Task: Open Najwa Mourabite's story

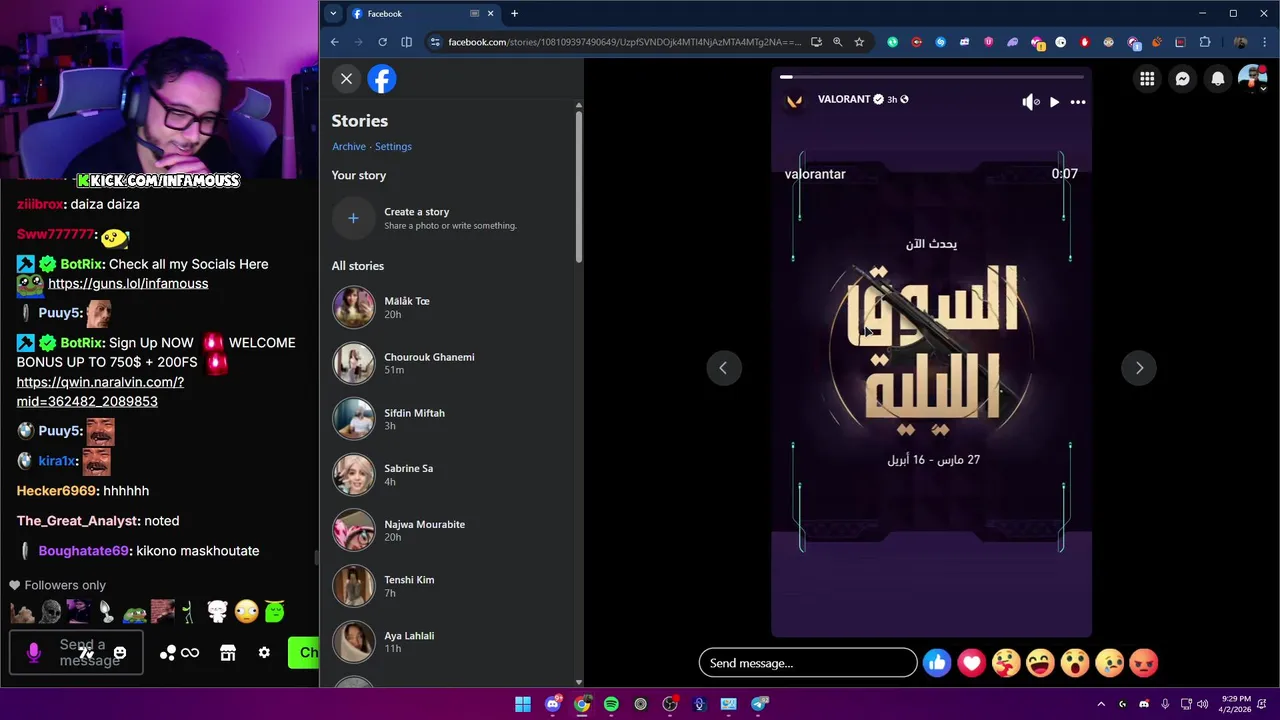Action: tap(450, 530)
